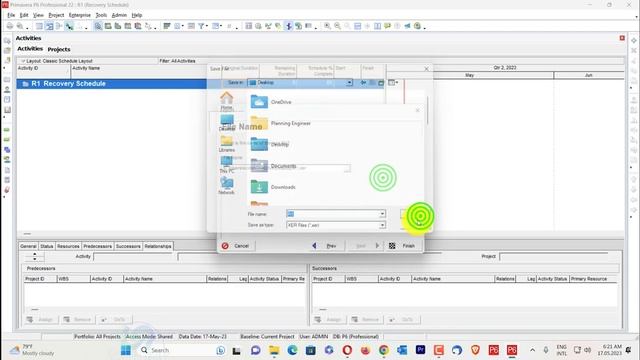Screen dimensions: 640x360
Task: Expand the Save as type dropdown
Action: [x=382, y=225]
